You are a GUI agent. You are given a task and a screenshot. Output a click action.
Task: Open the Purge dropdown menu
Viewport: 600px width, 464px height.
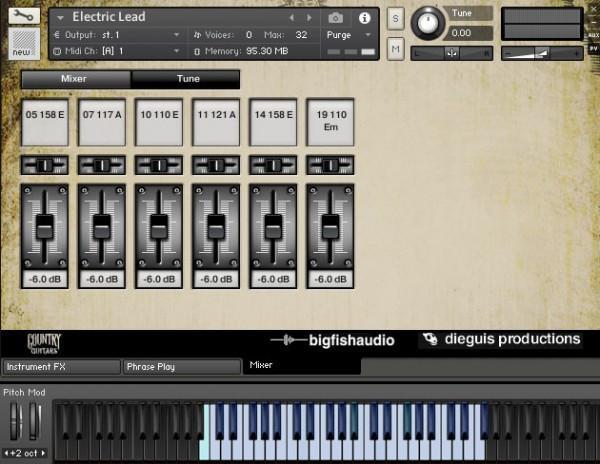click(x=348, y=34)
